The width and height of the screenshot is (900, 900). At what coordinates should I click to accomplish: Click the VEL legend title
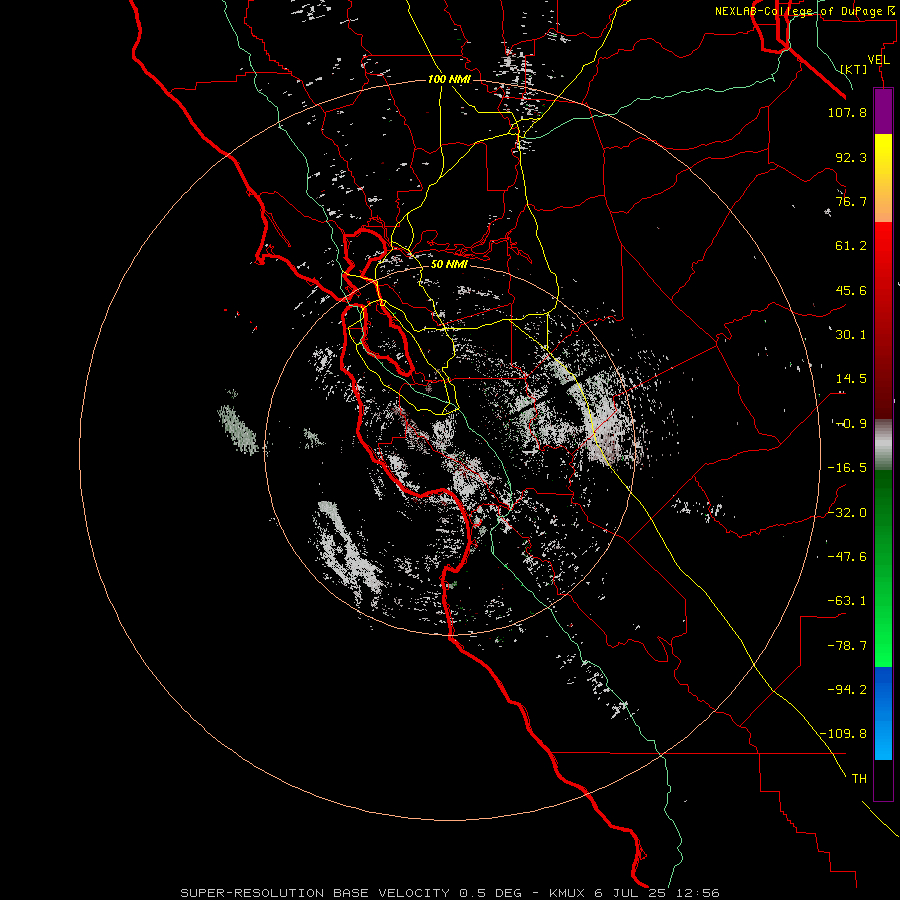(878, 60)
